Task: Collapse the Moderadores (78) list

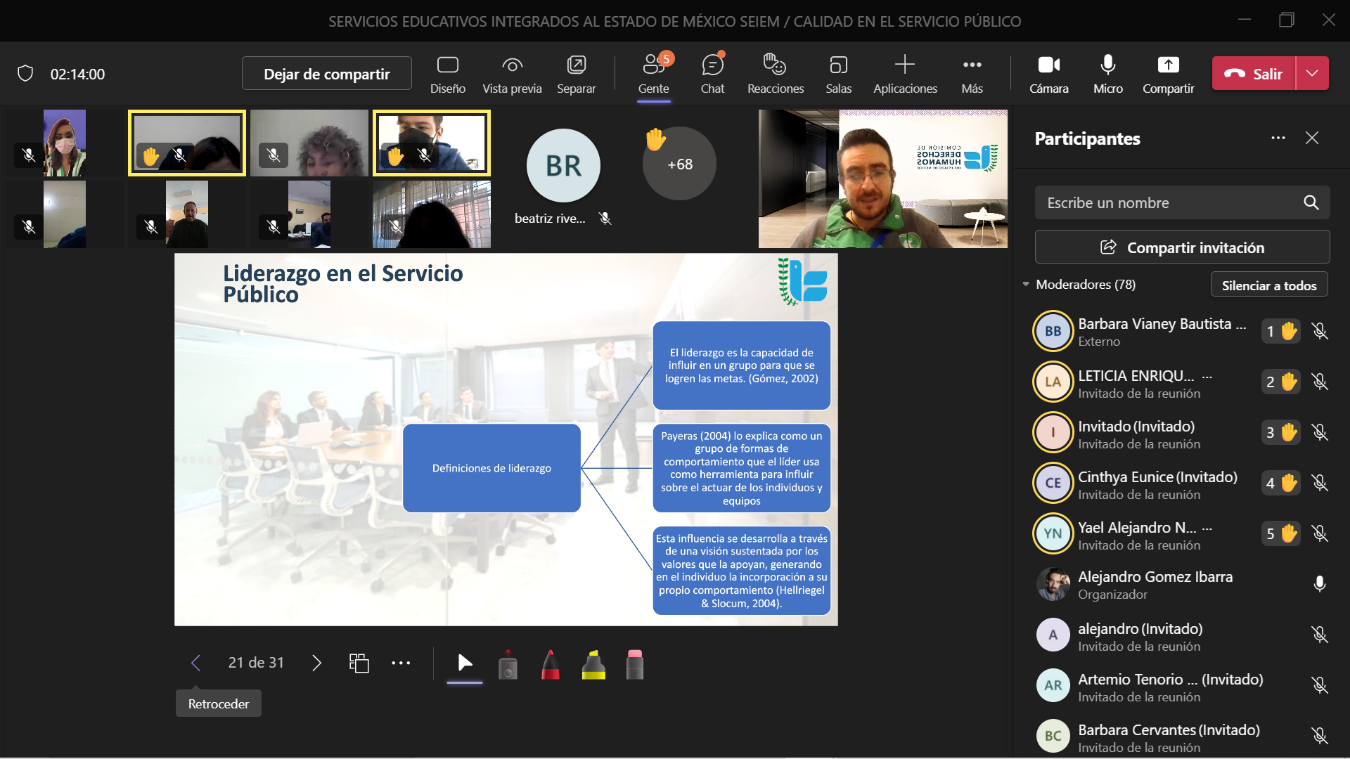Action: tap(1026, 285)
